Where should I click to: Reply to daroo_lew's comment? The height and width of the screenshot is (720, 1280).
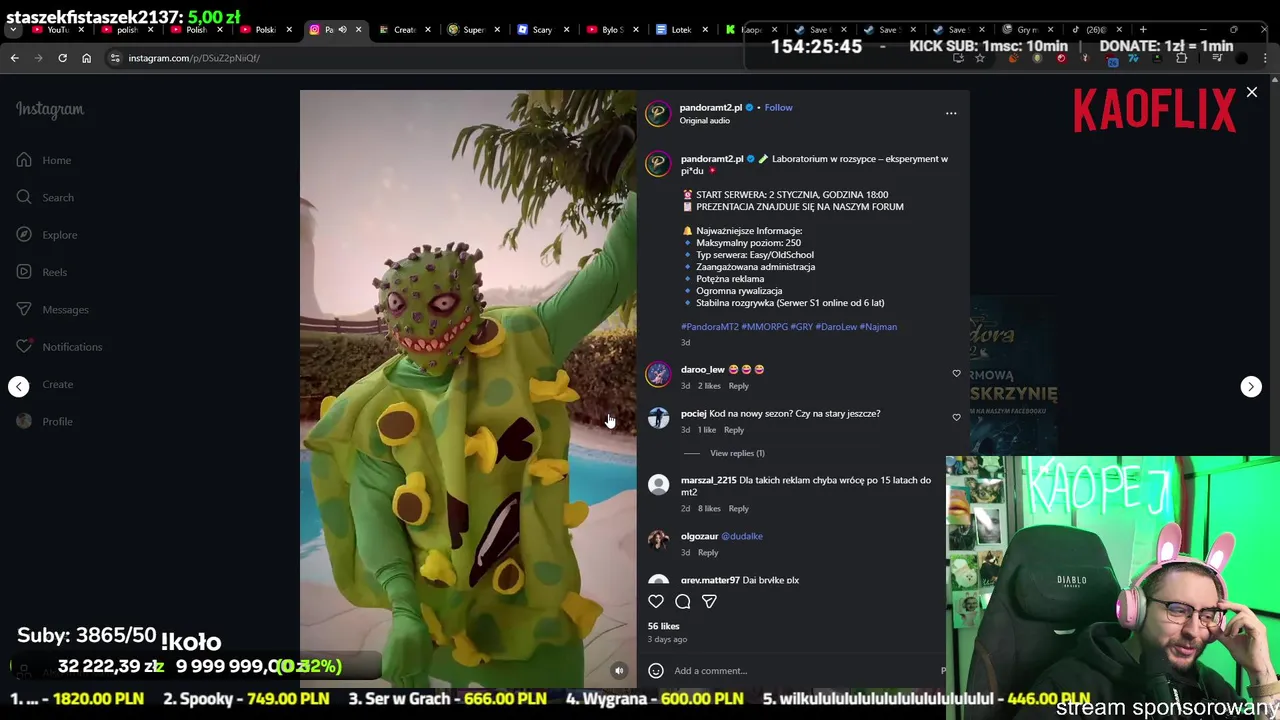[738, 386]
